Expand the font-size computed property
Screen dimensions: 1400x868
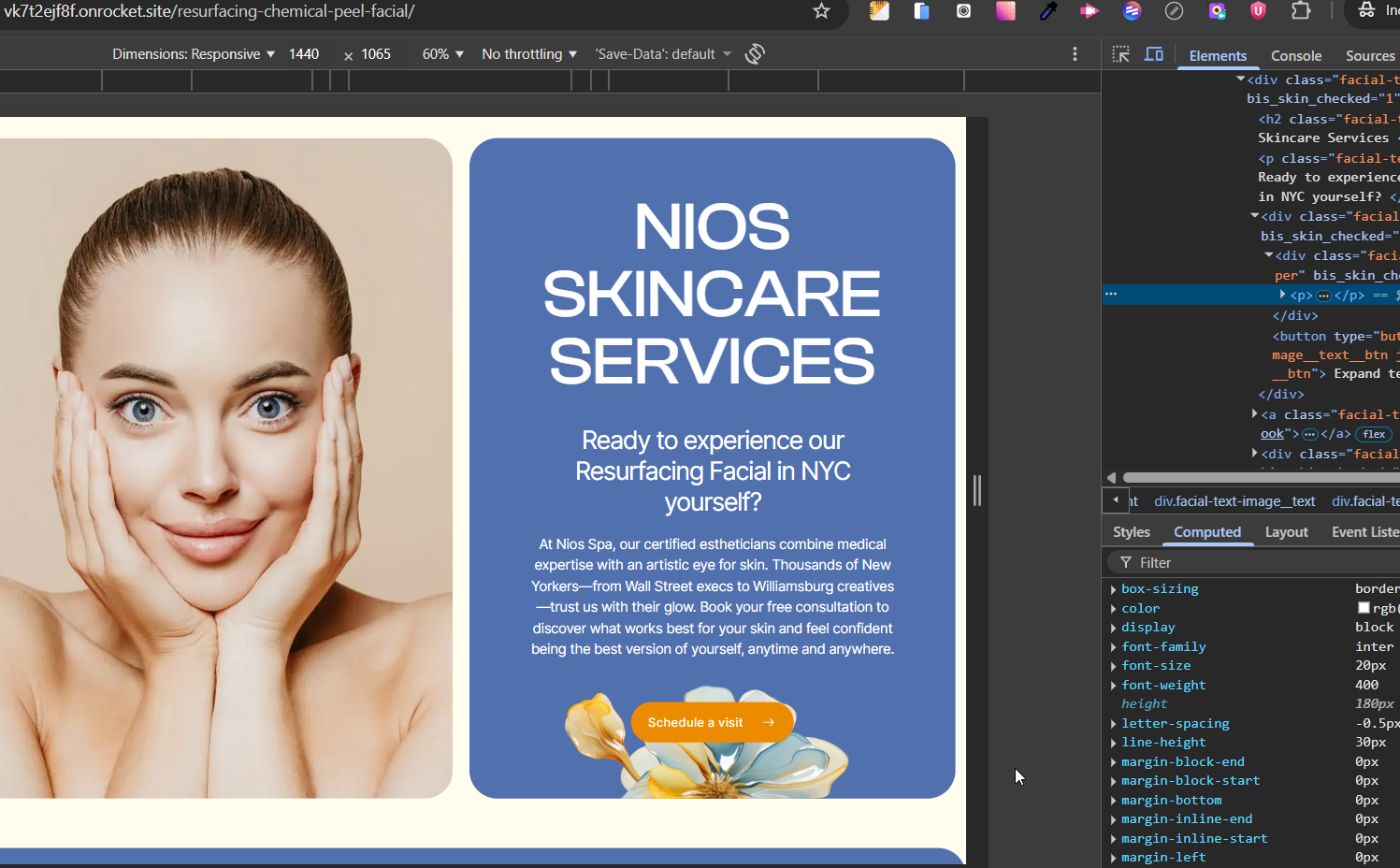pos(1113,666)
